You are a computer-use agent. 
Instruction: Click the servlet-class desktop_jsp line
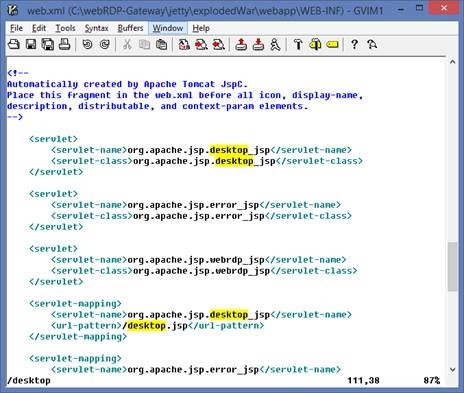point(207,161)
